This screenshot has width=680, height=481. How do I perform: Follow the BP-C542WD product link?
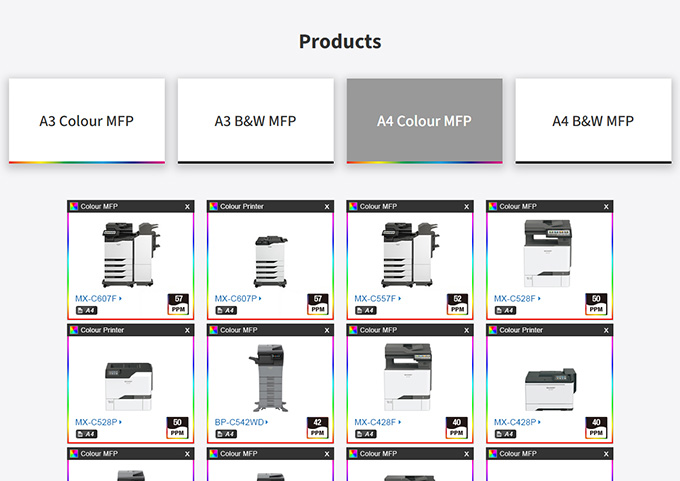coord(239,422)
